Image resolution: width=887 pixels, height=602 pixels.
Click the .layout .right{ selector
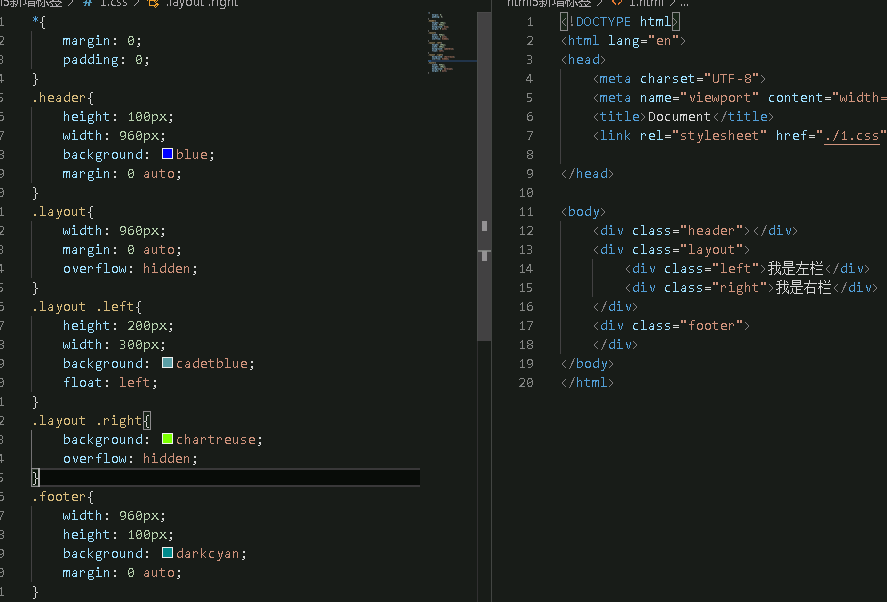pyautogui.click(x=91, y=421)
